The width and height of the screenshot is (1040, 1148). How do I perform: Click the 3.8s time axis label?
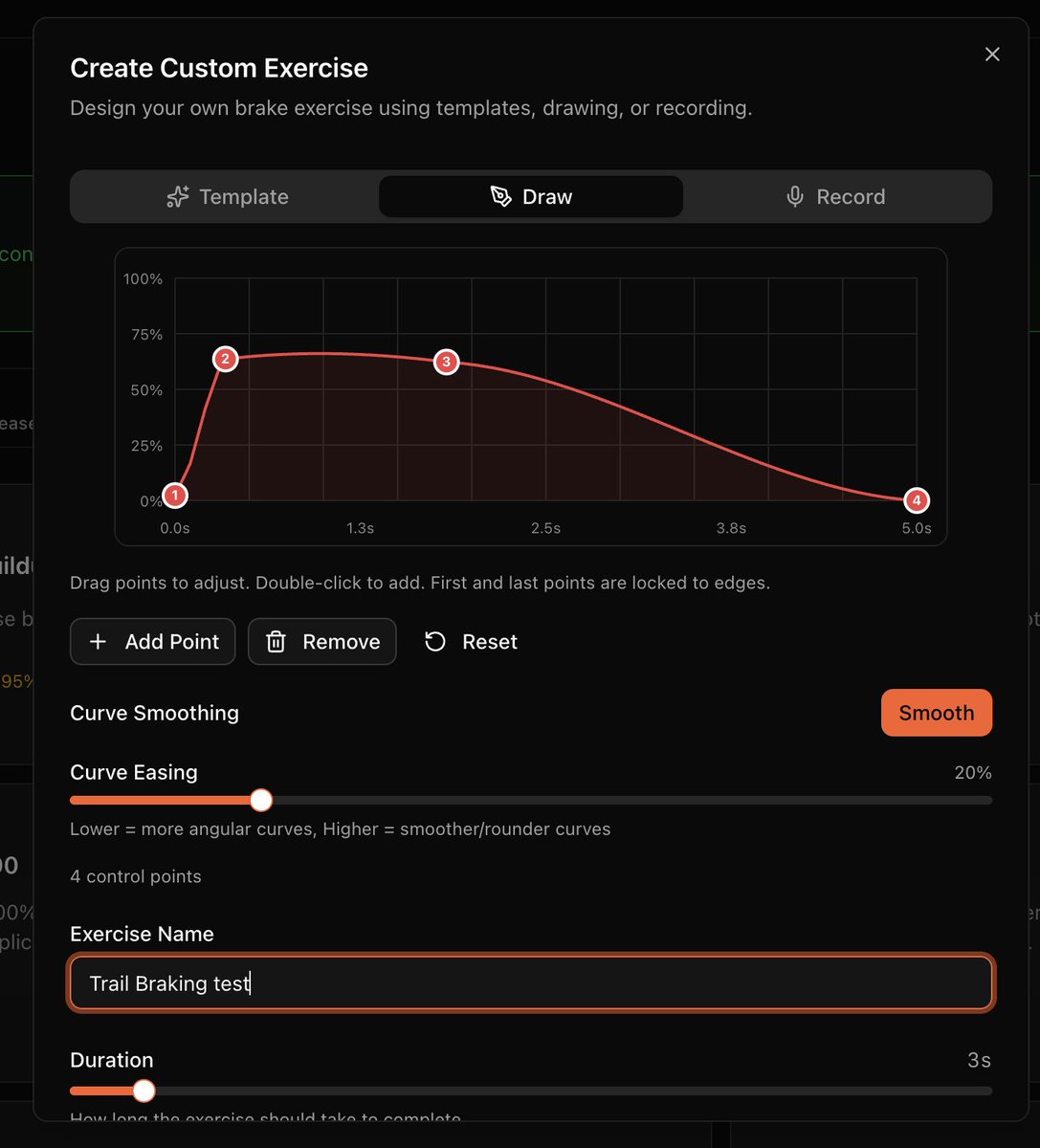click(x=731, y=528)
